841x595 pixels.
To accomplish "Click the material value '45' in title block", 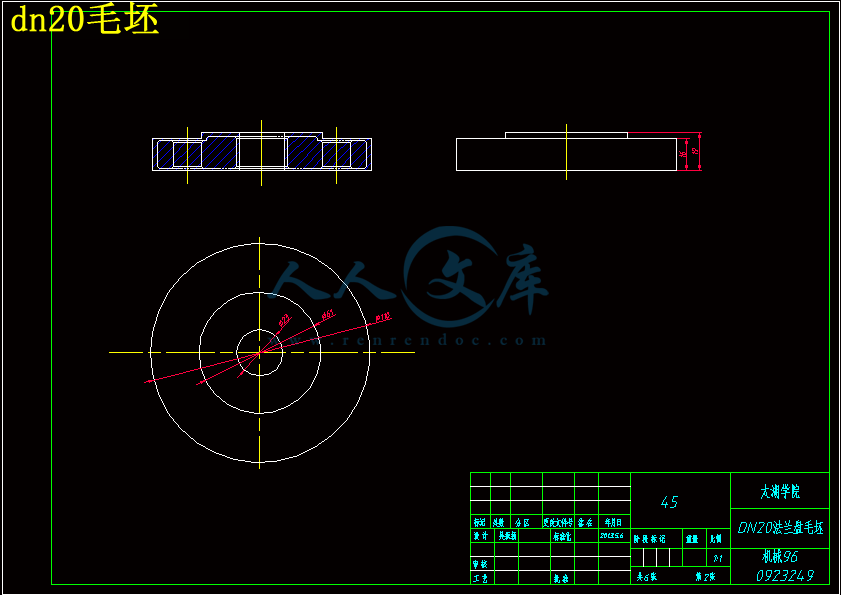I will pyautogui.click(x=669, y=502).
